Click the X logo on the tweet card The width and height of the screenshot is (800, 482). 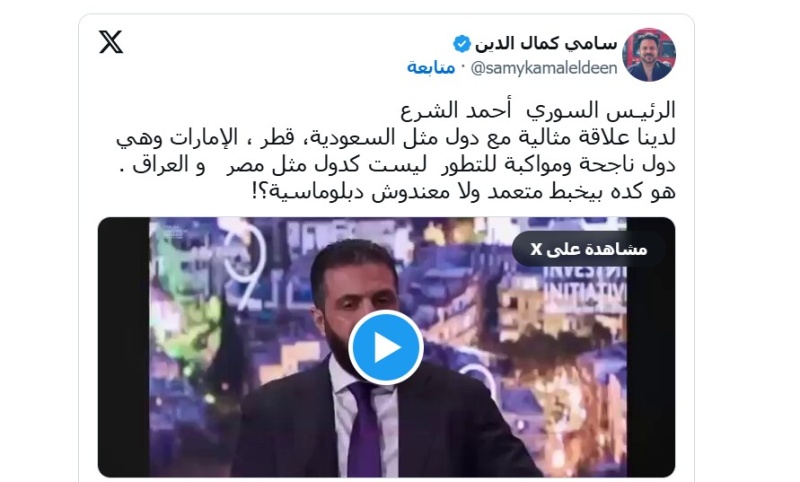click(x=111, y=42)
